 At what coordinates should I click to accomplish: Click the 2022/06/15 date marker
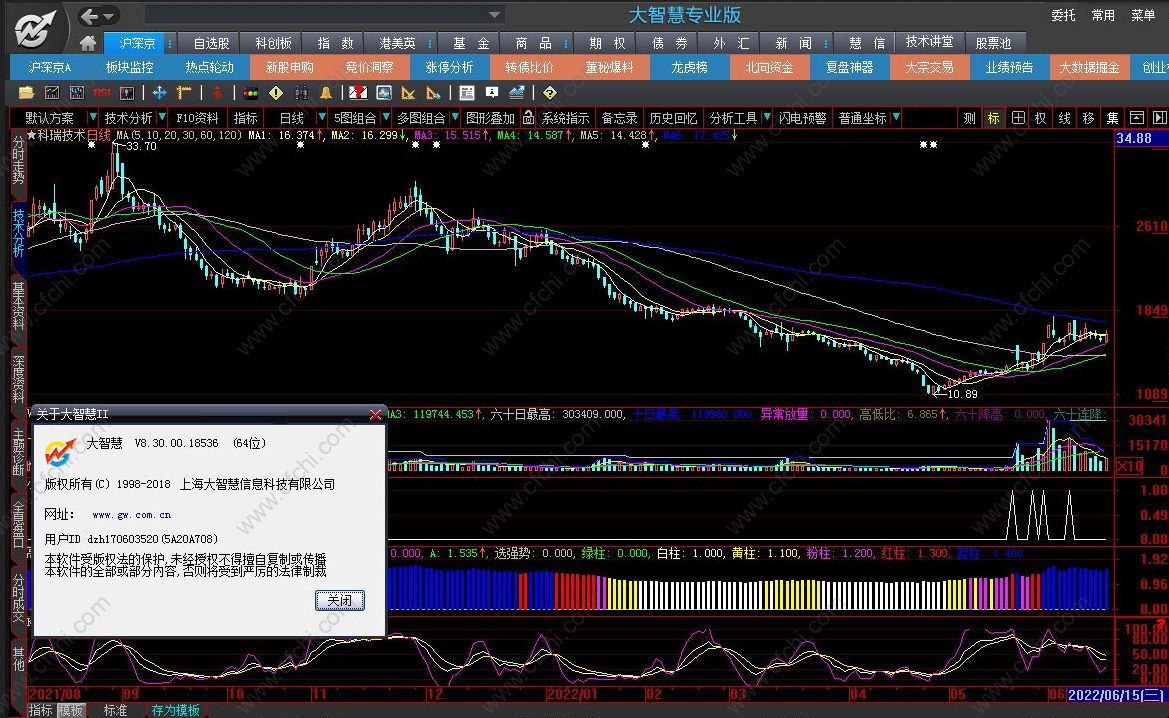(1116, 694)
